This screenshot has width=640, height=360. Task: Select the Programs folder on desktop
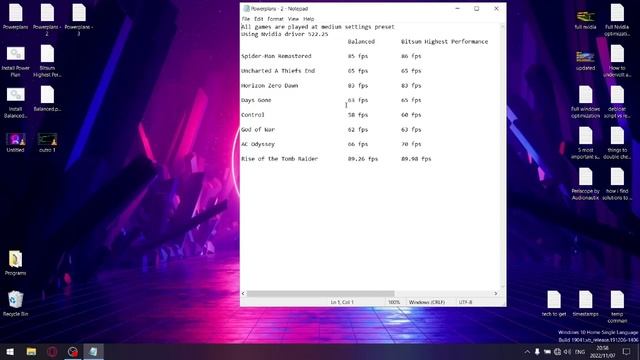click(x=16, y=263)
